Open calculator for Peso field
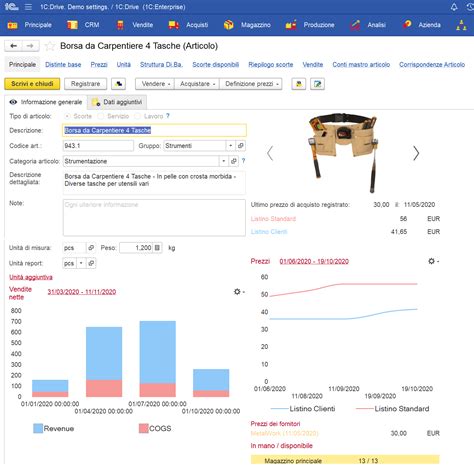The height and width of the screenshot is (467, 474). 157,248
